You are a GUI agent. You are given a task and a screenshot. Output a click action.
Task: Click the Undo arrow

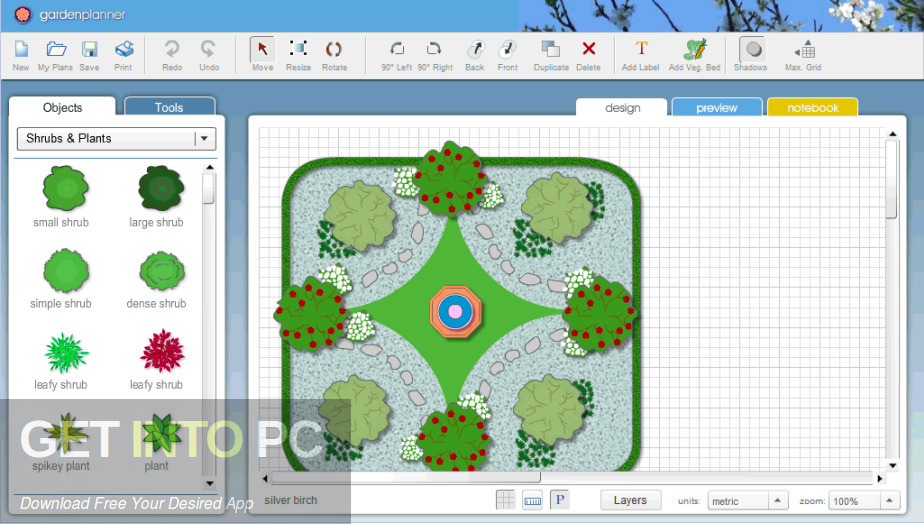[209, 50]
